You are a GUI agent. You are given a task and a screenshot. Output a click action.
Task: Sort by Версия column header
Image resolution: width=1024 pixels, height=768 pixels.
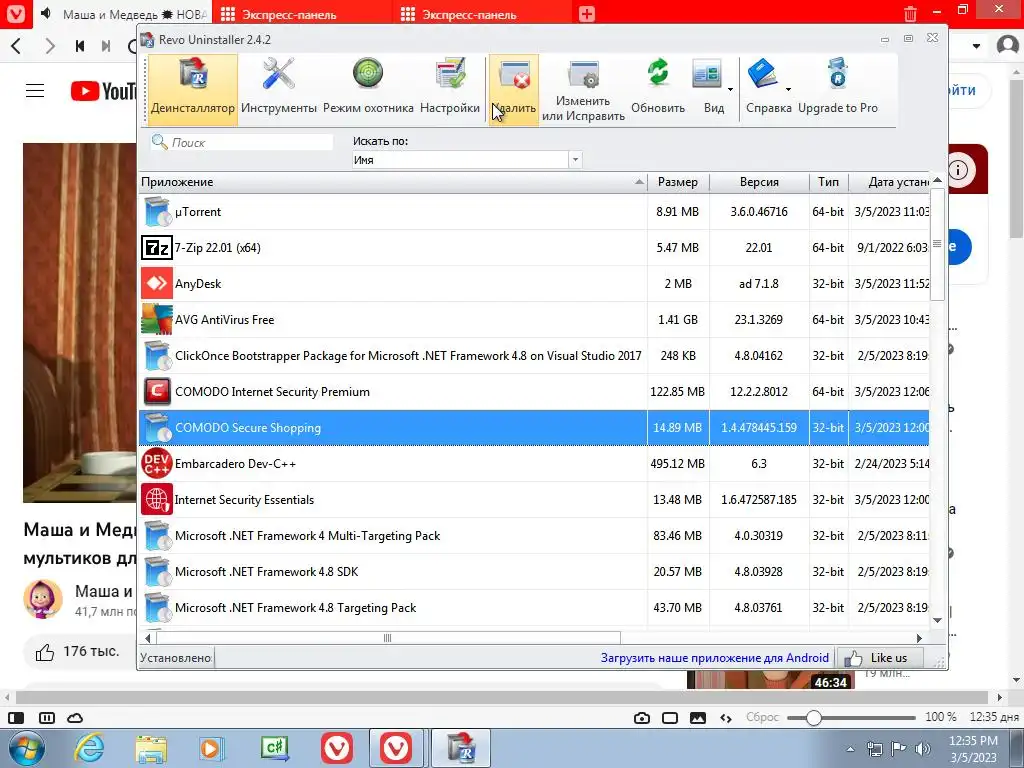[x=759, y=182]
